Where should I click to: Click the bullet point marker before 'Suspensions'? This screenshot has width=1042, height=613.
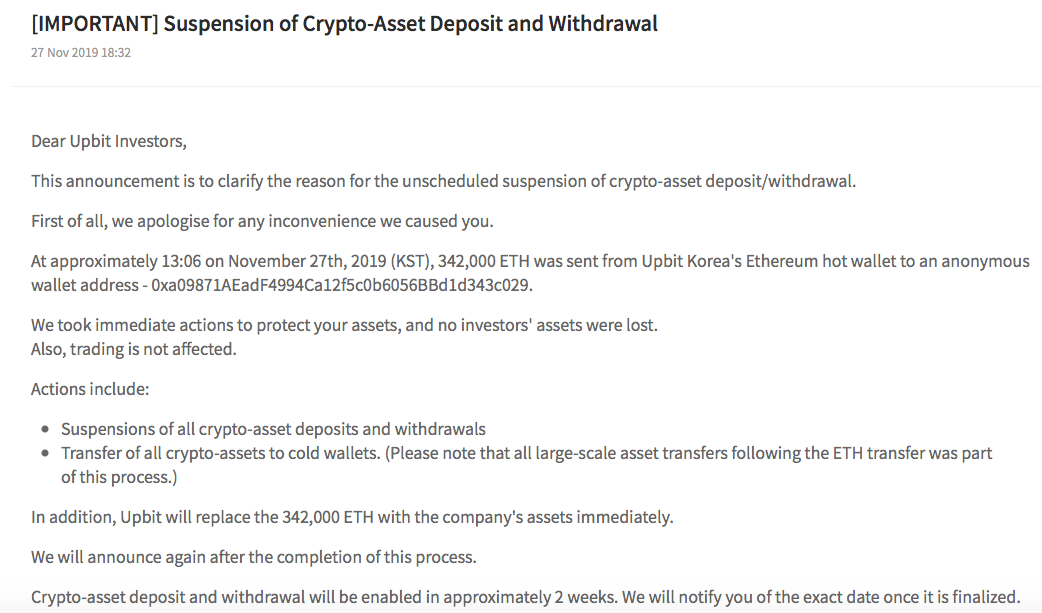coord(45,430)
